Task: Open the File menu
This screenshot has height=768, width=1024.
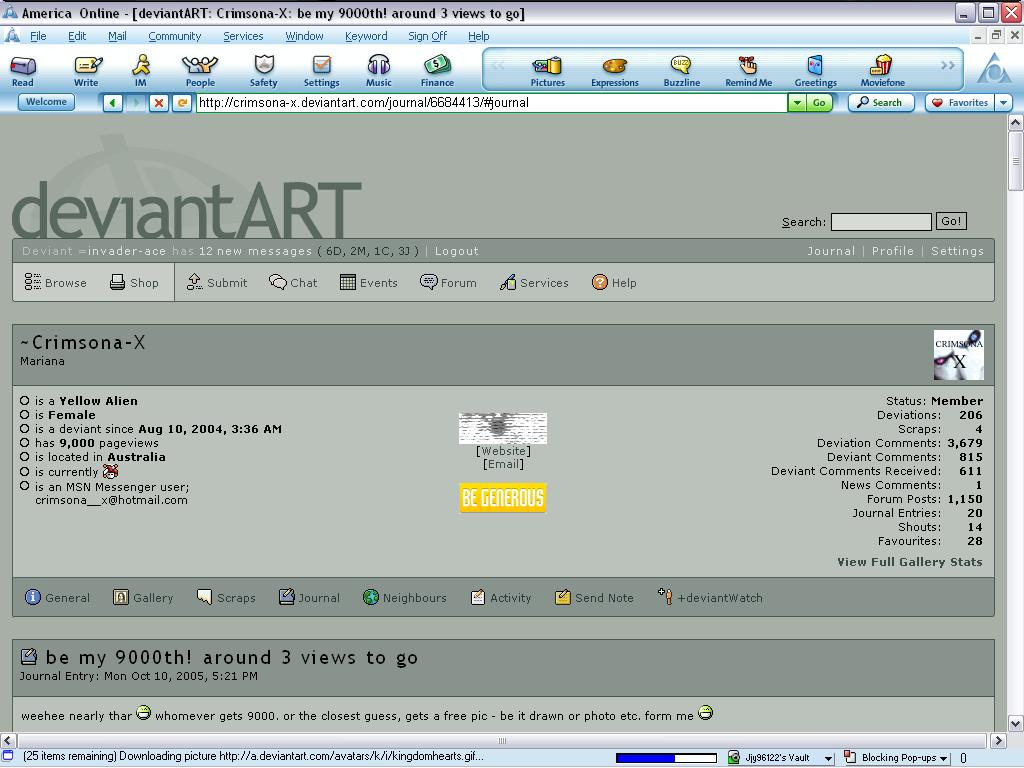Action: tap(38, 36)
